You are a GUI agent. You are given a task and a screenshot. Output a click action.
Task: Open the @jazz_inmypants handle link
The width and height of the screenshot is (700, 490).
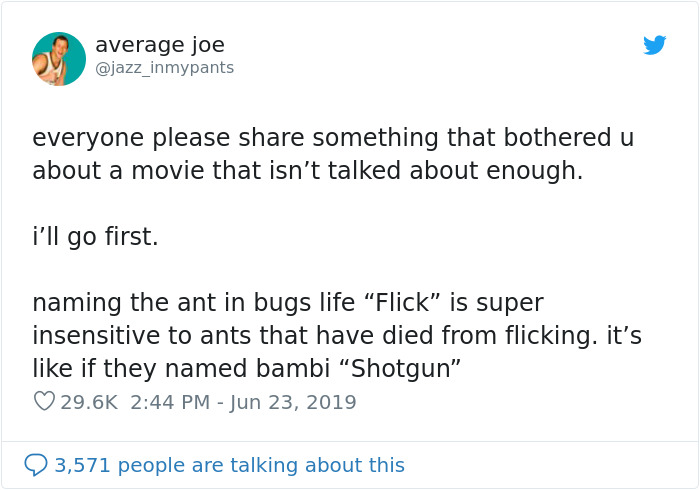(x=164, y=68)
